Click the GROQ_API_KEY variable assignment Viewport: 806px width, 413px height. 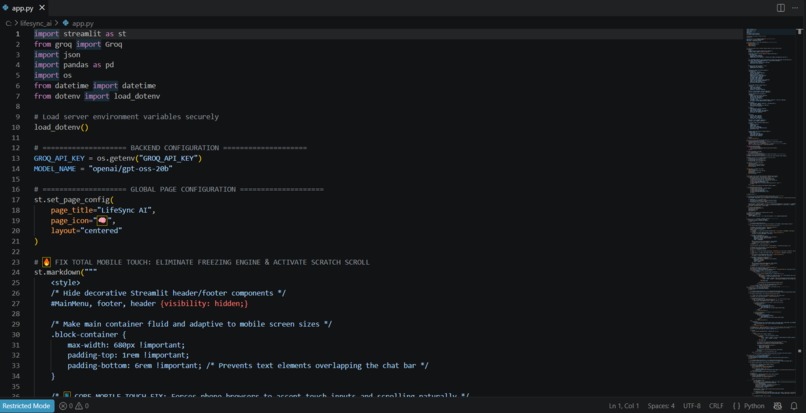coord(118,158)
